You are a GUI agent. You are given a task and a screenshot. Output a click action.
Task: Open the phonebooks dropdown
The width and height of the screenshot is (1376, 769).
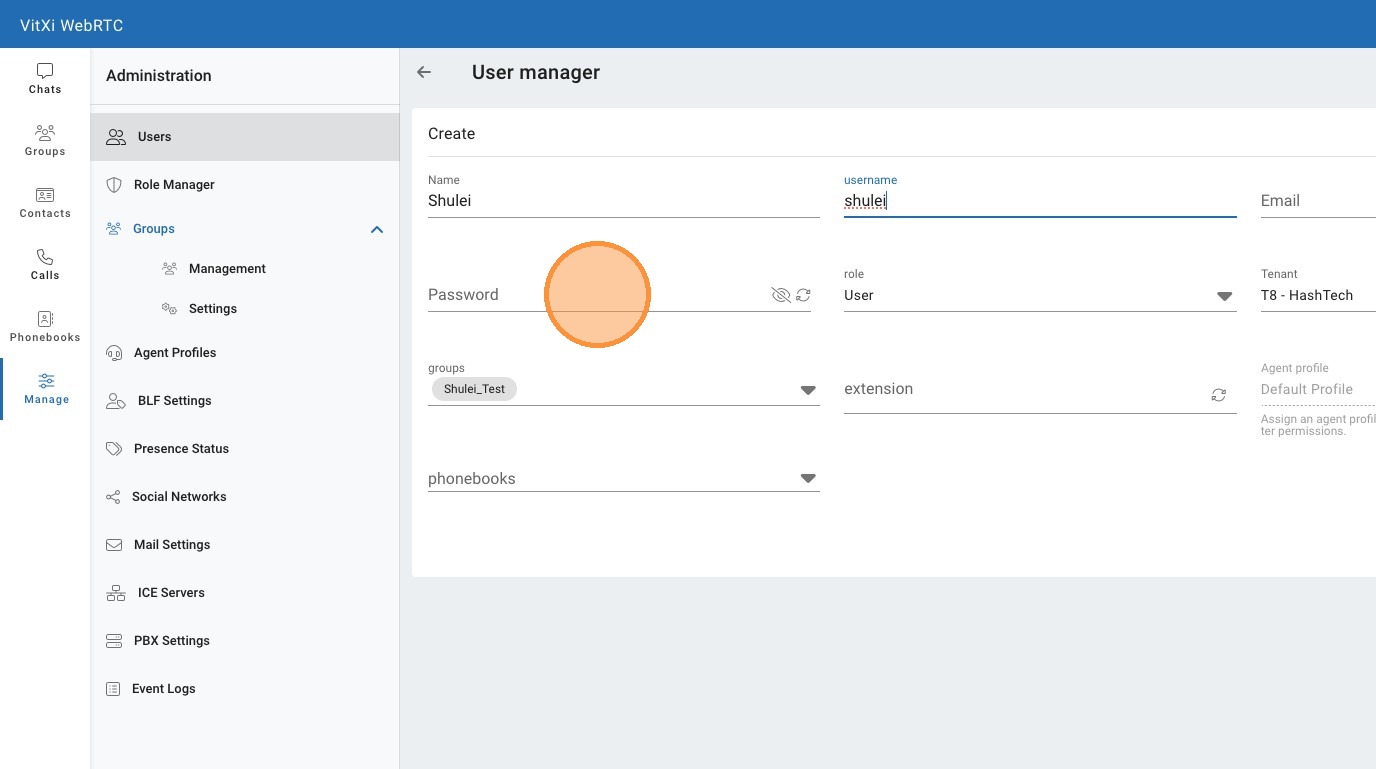pos(808,479)
